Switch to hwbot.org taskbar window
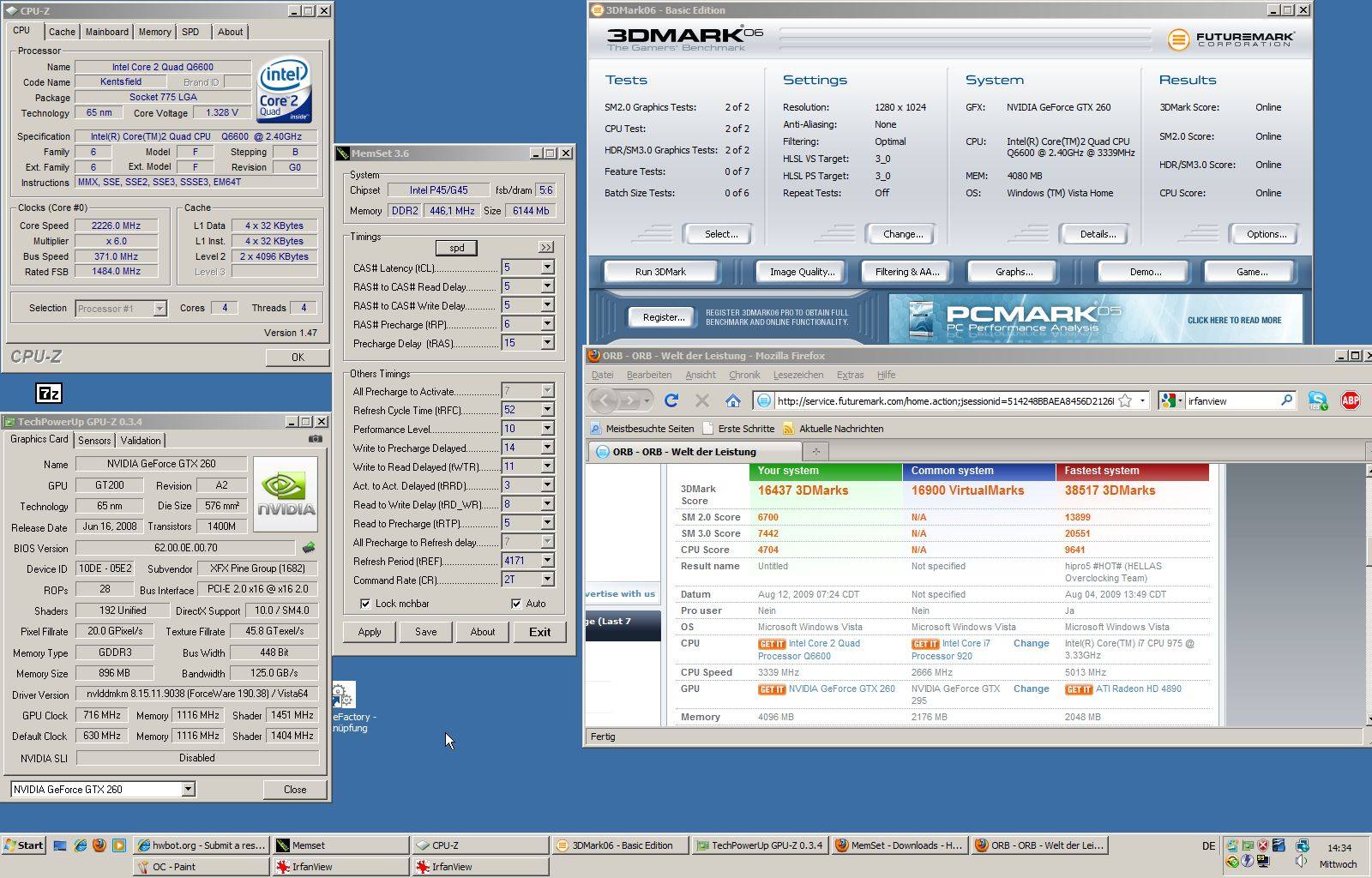Screen dimensions: 1372x878 [x=202, y=845]
